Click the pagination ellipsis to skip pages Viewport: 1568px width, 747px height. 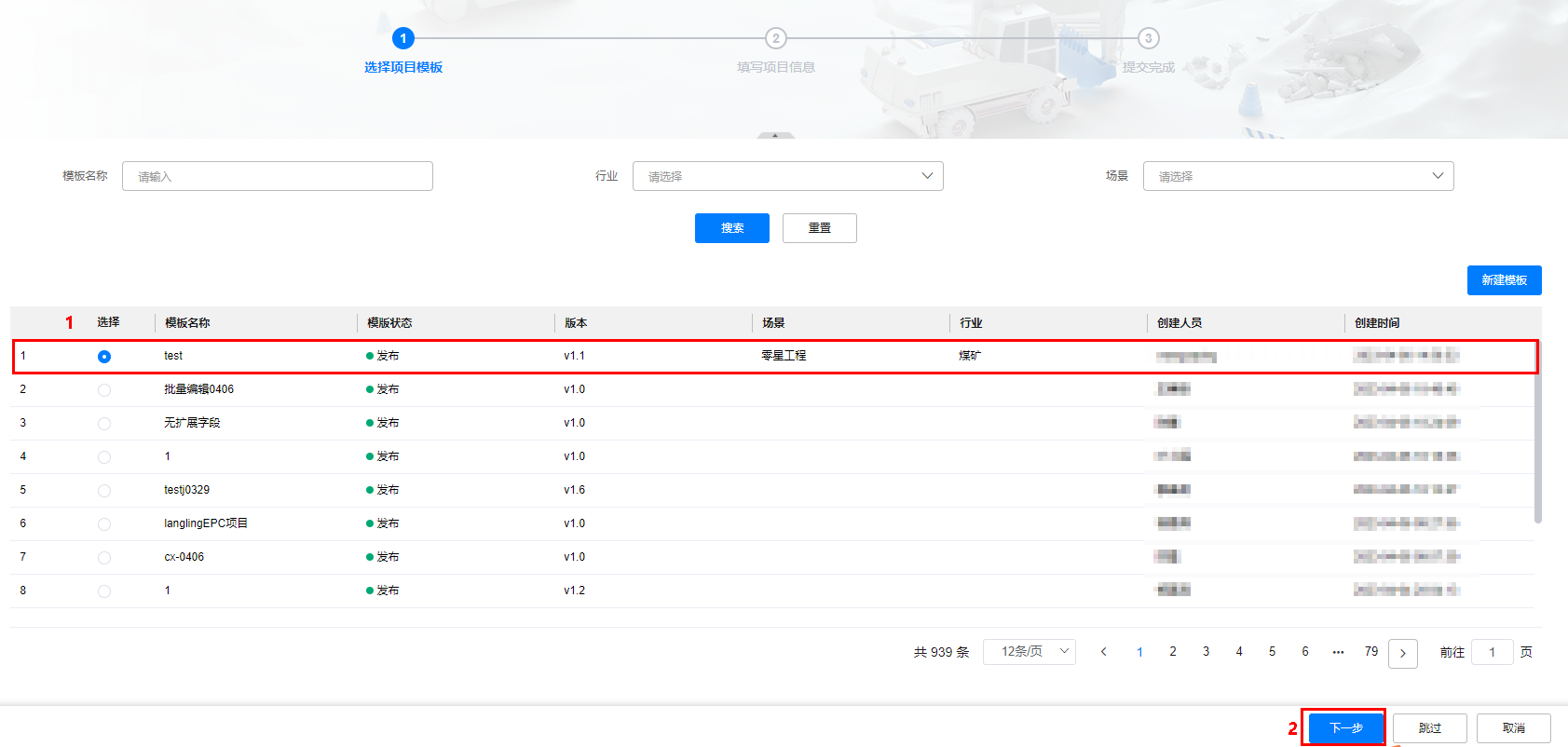click(x=1338, y=652)
